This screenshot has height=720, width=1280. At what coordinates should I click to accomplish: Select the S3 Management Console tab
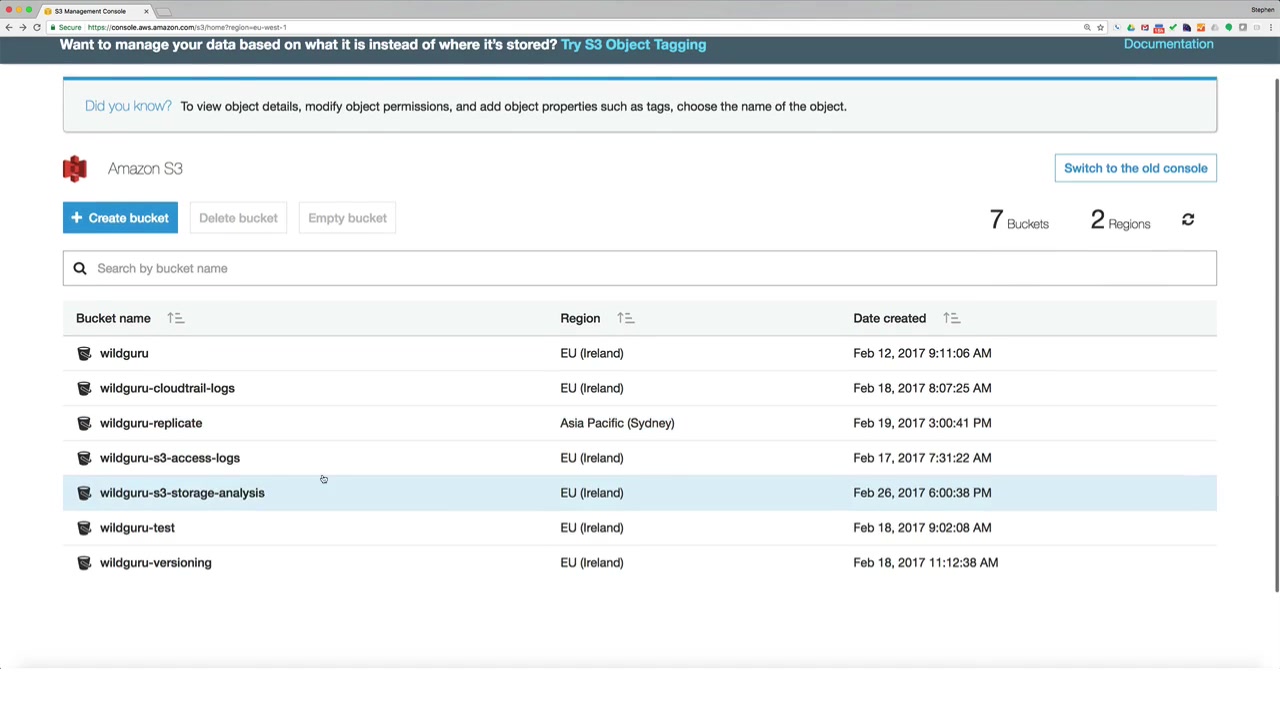pos(97,11)
